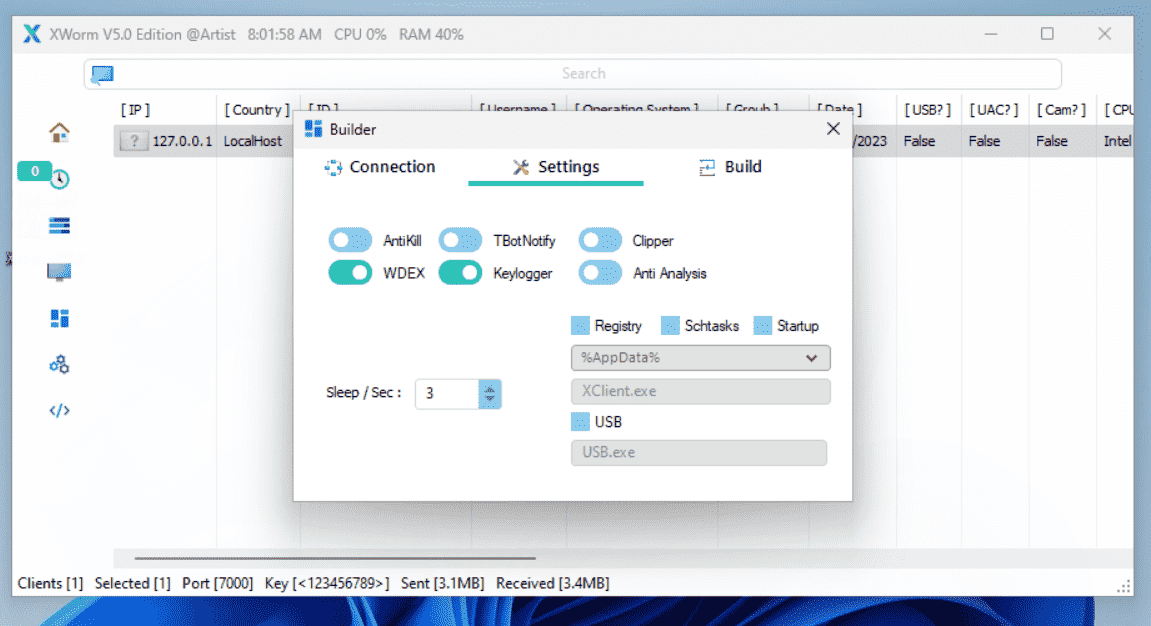Image resolution: width=1151 pixels, height=626 pixels.
Task: Toggle the AntiKill switch
Action: (x=350, y=240)
